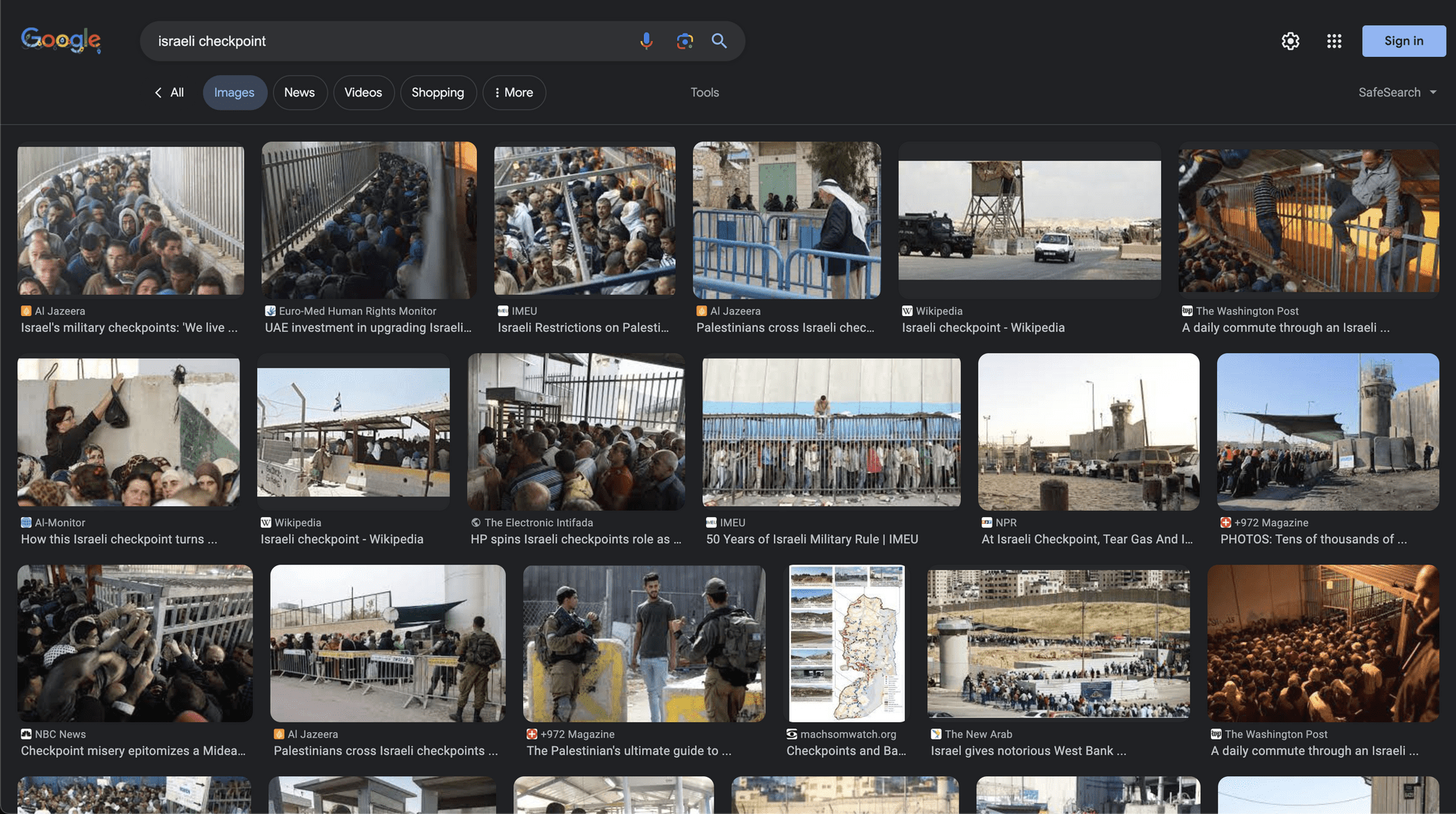Click 'Israel's military checkpoints: 'We live ...' title
This screenshot has width=1456, height=814.
click(x=129, y=328)
